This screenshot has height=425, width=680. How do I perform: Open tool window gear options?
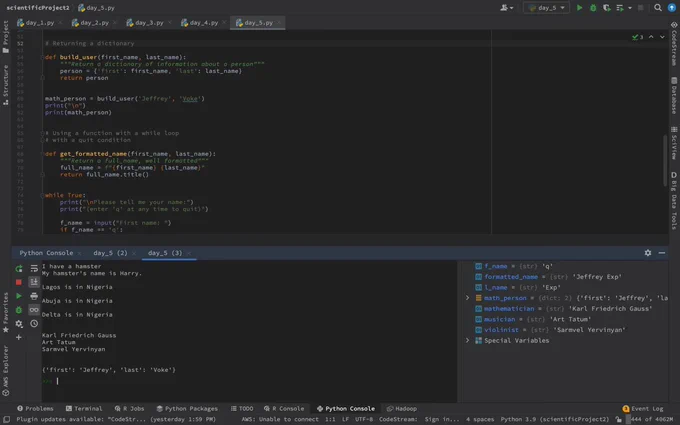click(648, 253)
